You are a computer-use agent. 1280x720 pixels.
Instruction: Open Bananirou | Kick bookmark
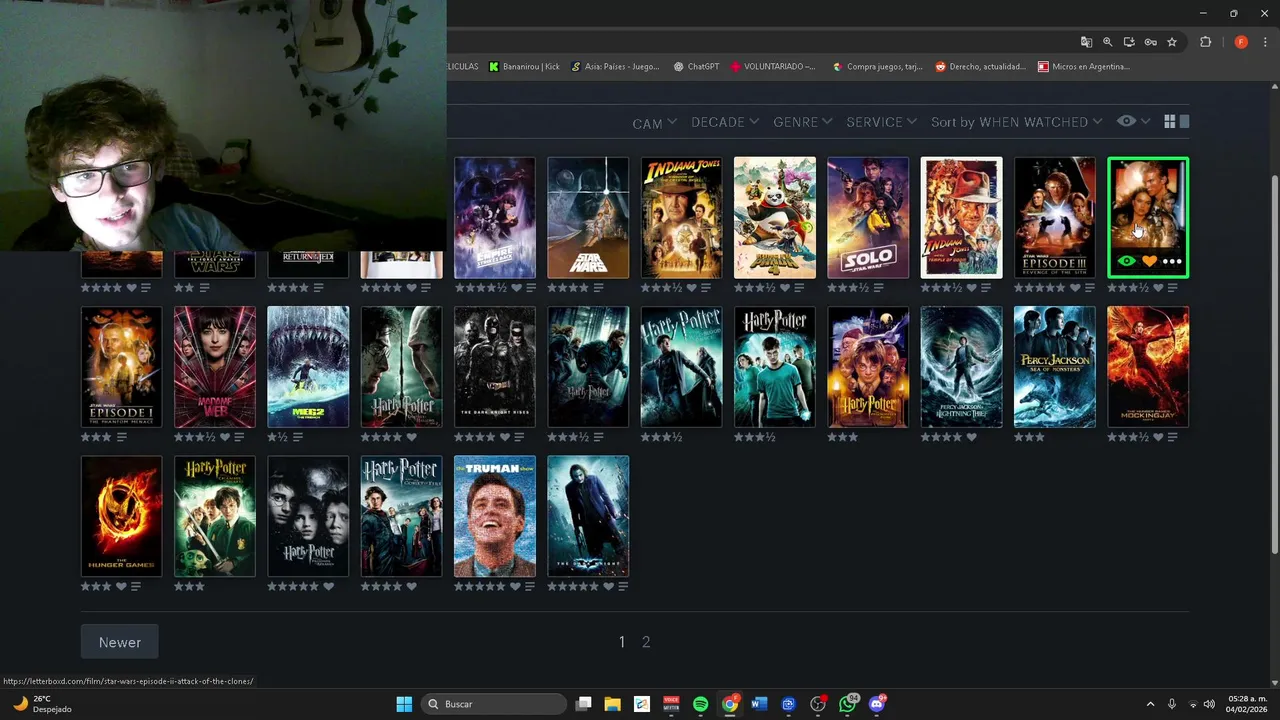click(x=524, y=67)
